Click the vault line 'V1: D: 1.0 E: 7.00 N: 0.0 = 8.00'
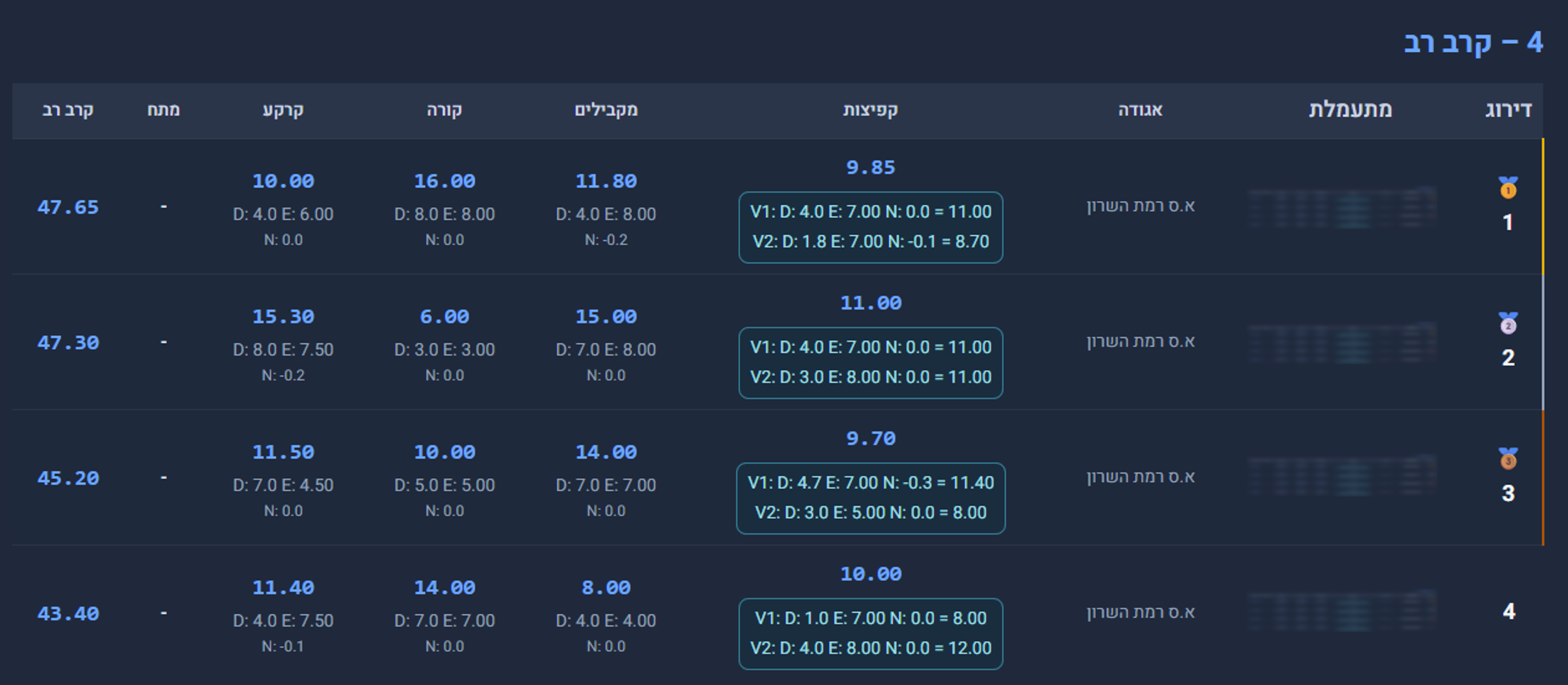 click(870, 618)
